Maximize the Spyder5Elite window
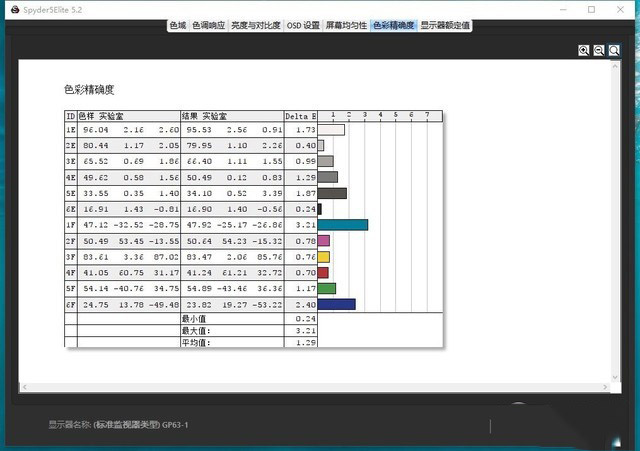This screenshot has height=451, width=640. [x=593, y=9]
